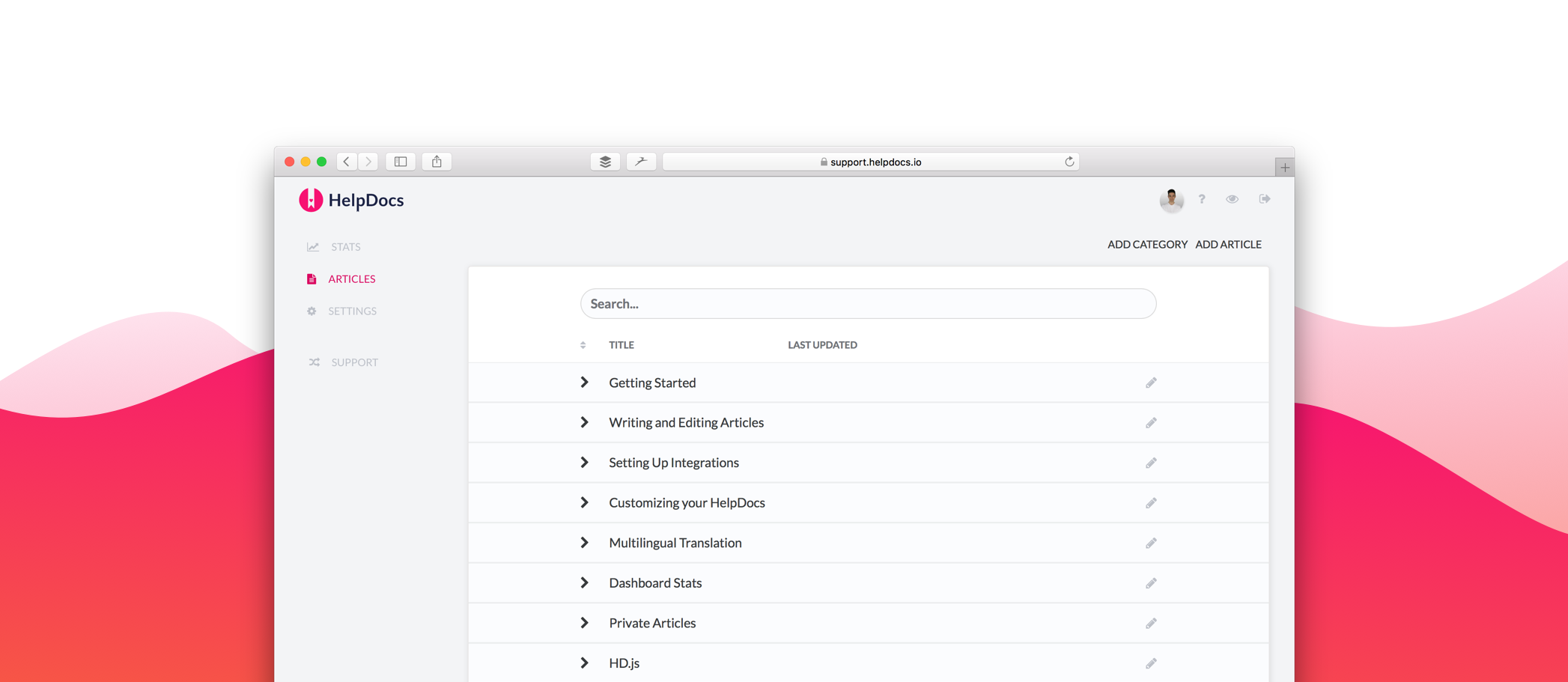This screenshot has width=1568, height=682.
Task: Open the Stats section via its chart icon
Action: [x=312, y=246]
